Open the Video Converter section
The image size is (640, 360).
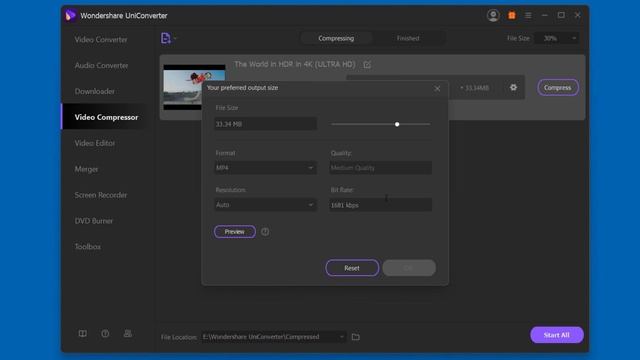point(101,40)
